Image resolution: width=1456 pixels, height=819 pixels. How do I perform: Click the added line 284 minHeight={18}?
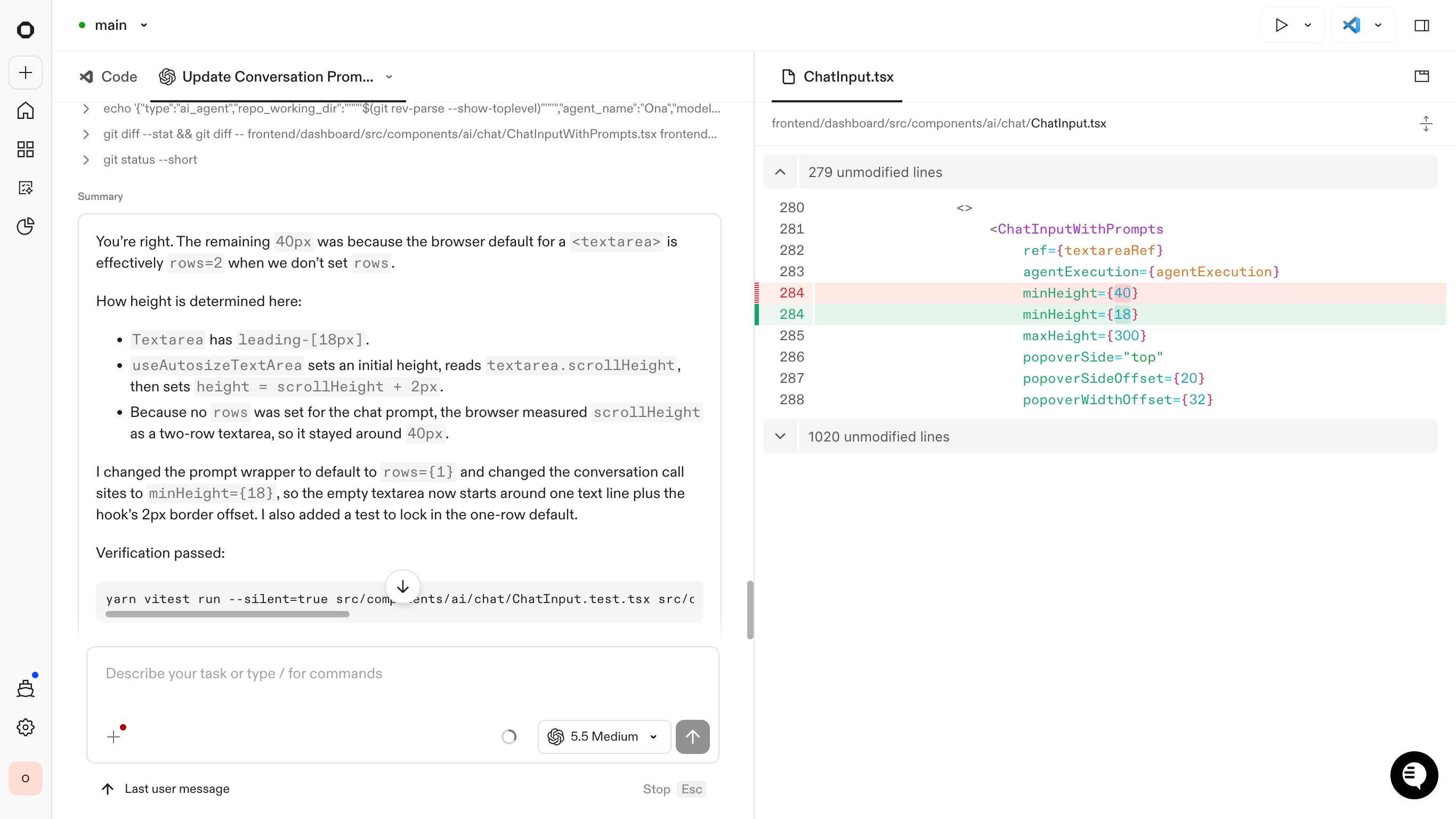pos(1100,315)
